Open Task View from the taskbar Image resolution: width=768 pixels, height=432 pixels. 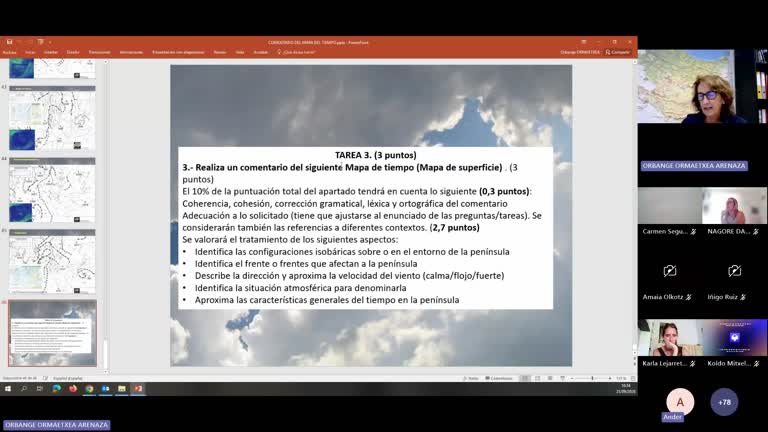40,389
